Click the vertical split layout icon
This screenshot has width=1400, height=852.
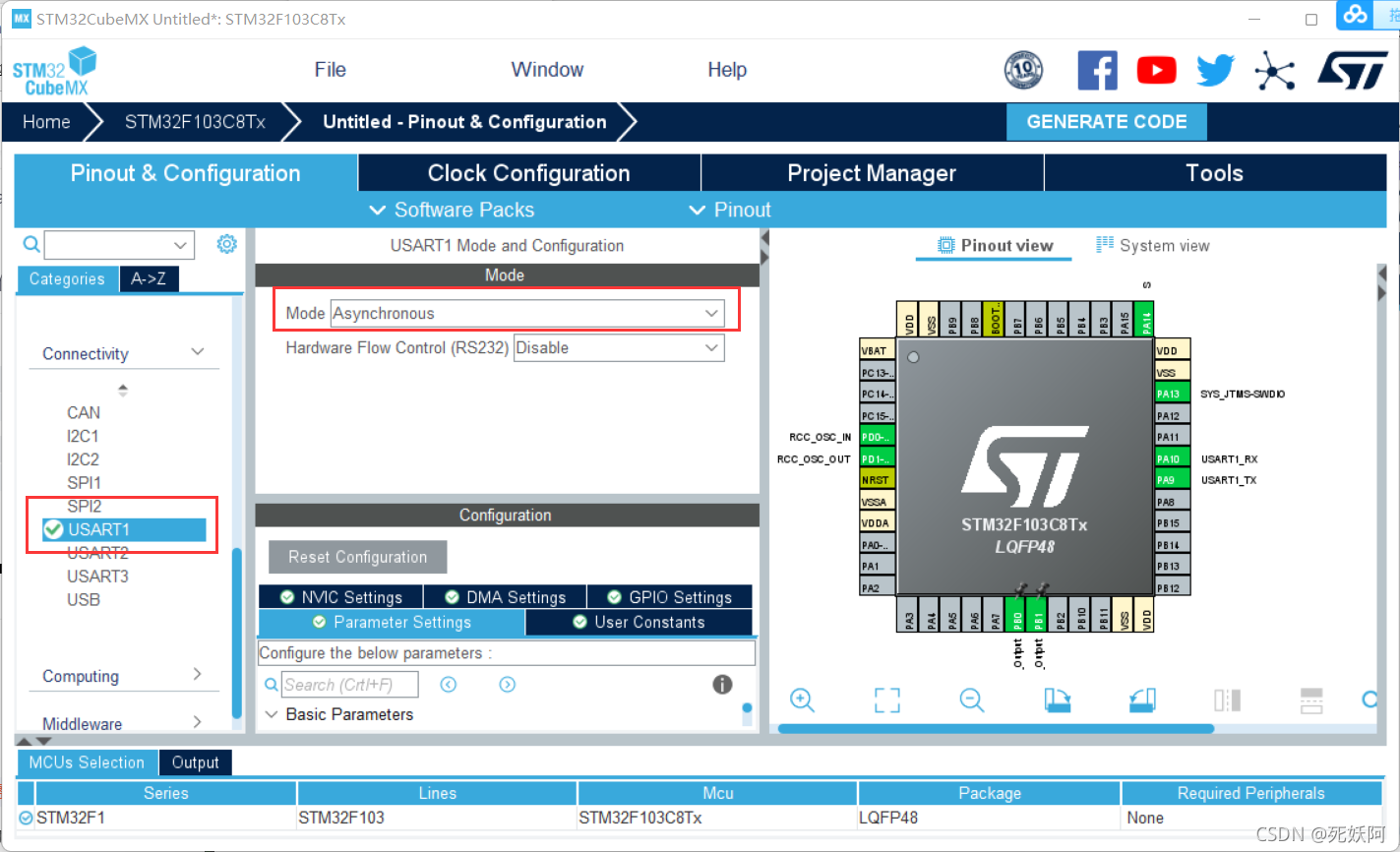point(1227,700)
